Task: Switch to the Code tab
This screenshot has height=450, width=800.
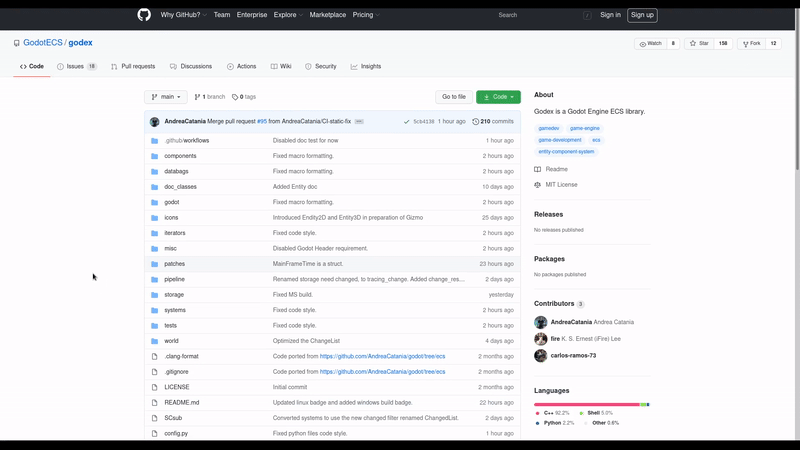Action: coord(32,66)
